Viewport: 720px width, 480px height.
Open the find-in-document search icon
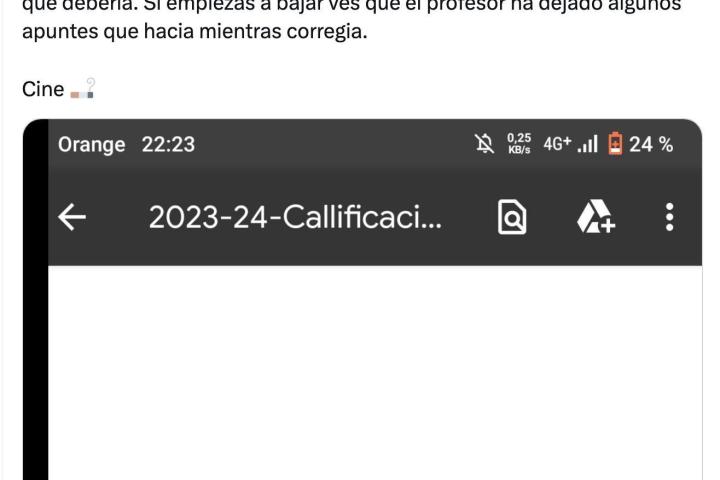[x=512, y=217]
